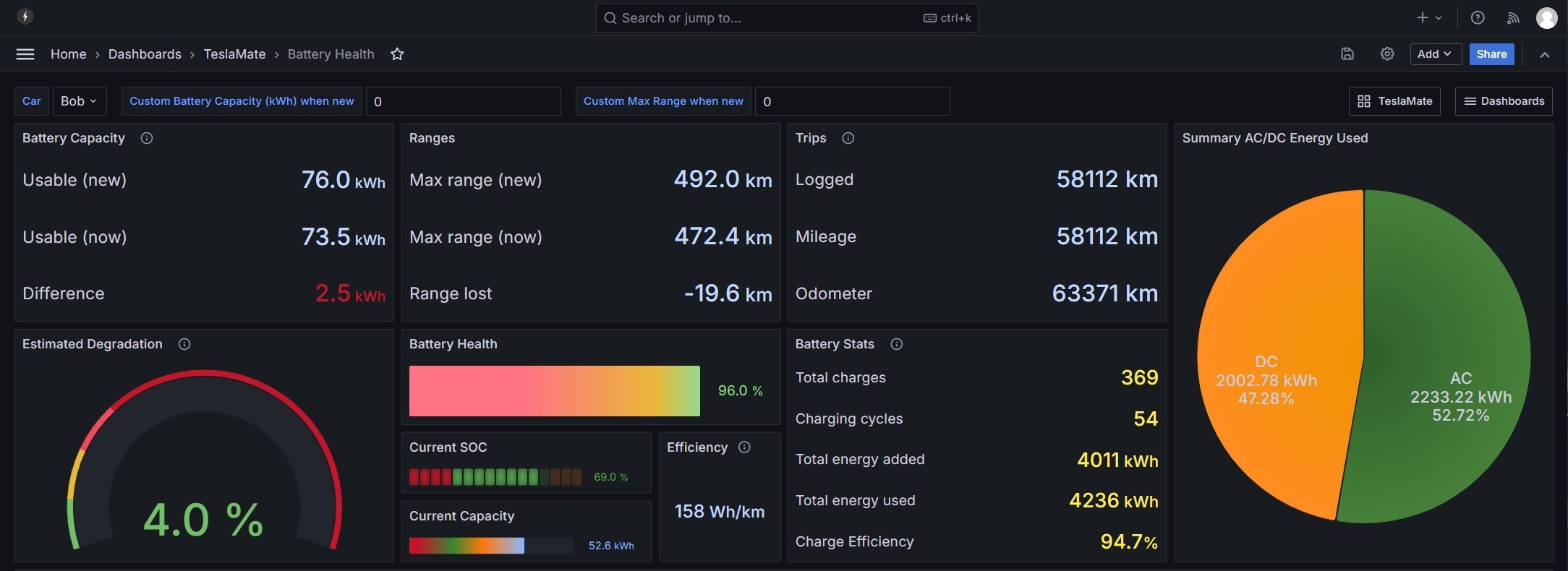Open the TeslaMate link button
The height and width of the screenshot is (571, 1568).
[x=1395, y=101]
